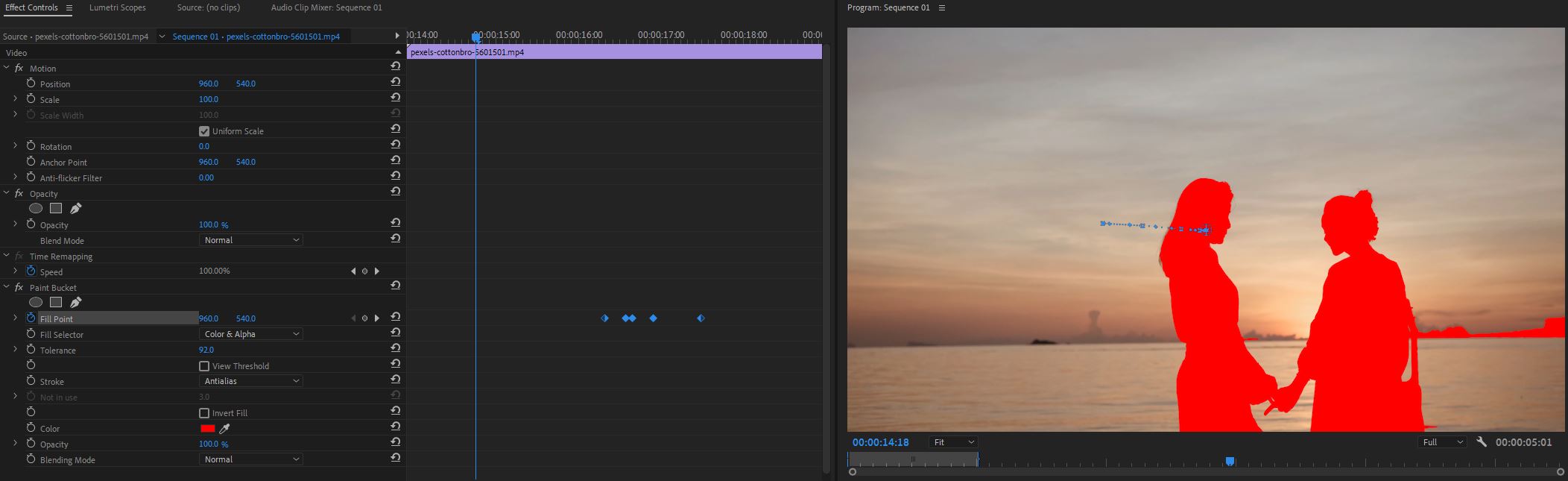The width and height of the screenshot is (1568, 481).
Task: Click the Tolerance value 92.0
Action: (206, 350)
